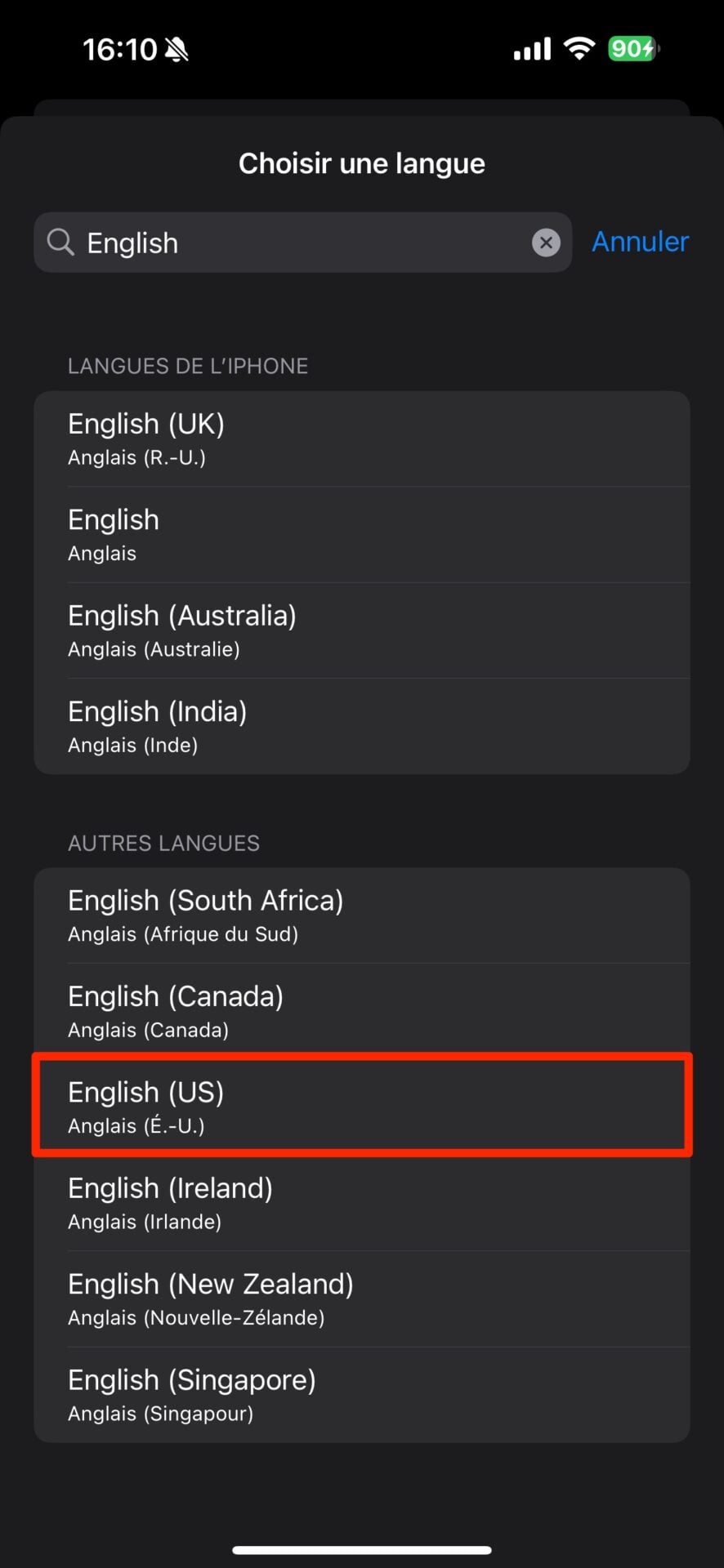
Task: Tap the silent mode bell icon
Action: point(177,50)
